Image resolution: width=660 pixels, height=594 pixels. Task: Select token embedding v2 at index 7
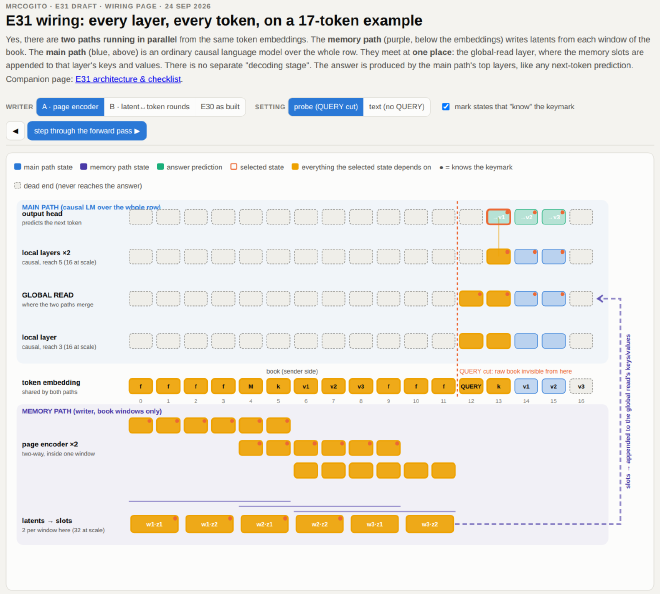pos(333,386)
